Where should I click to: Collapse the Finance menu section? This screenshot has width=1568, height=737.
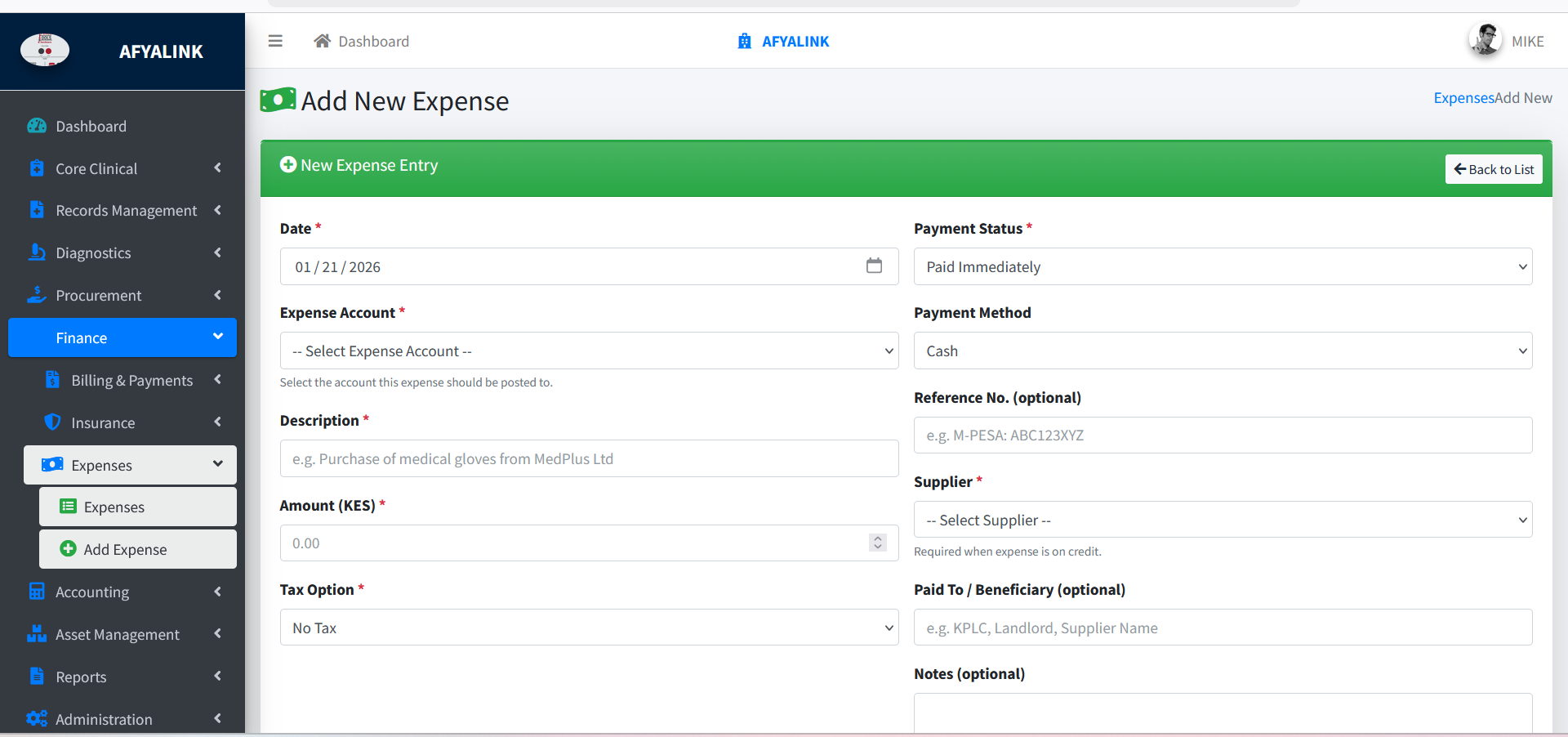click(122, 337)
